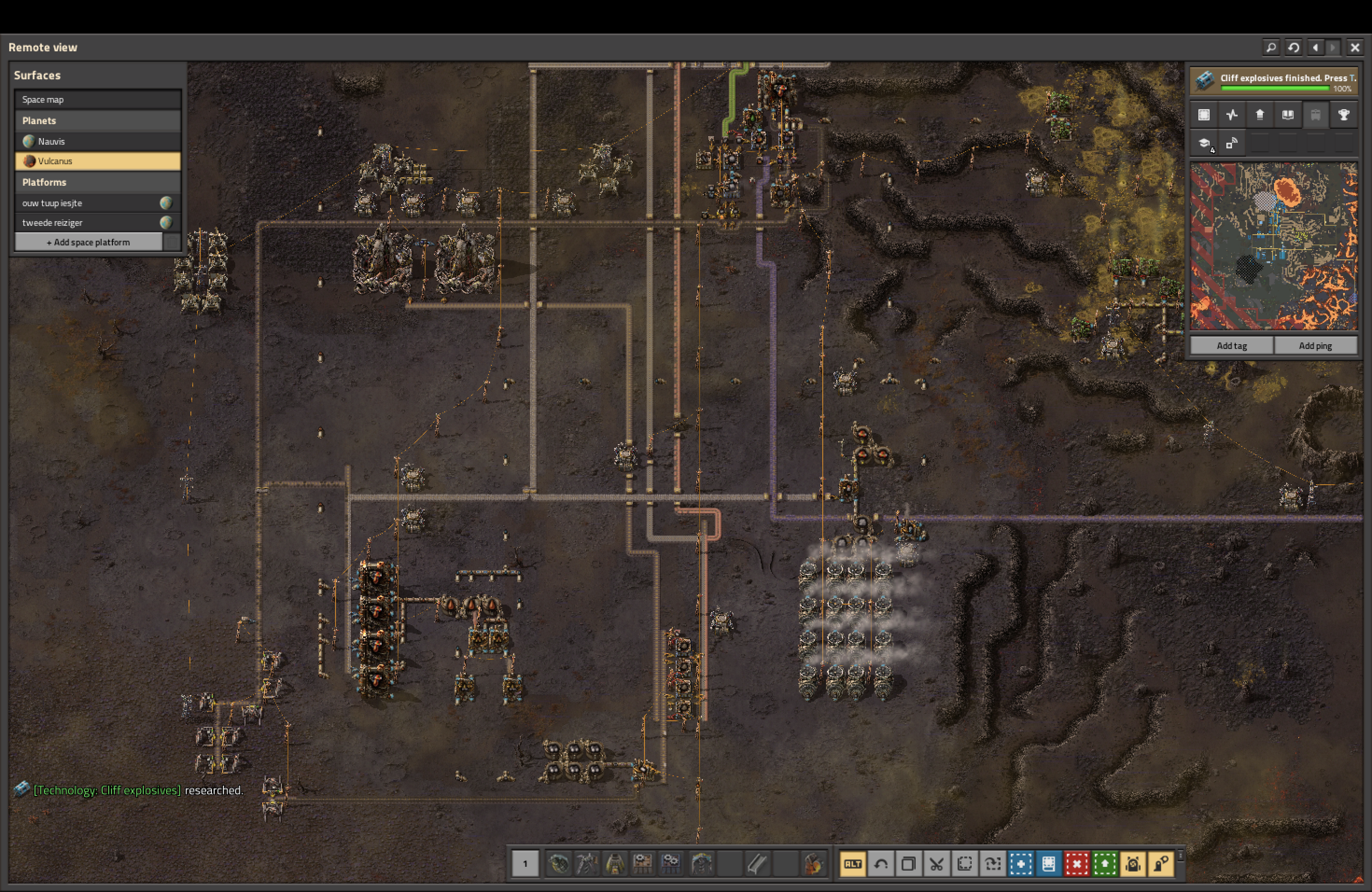Open tips and tricks graduation cap icon
Viewport: 1372px width, 892px height.
1204,143
